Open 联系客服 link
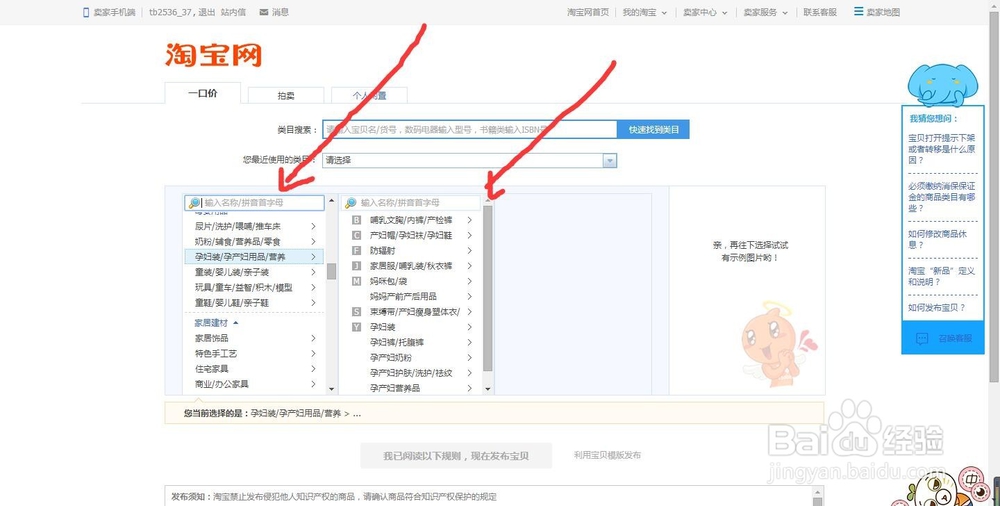 820,12
